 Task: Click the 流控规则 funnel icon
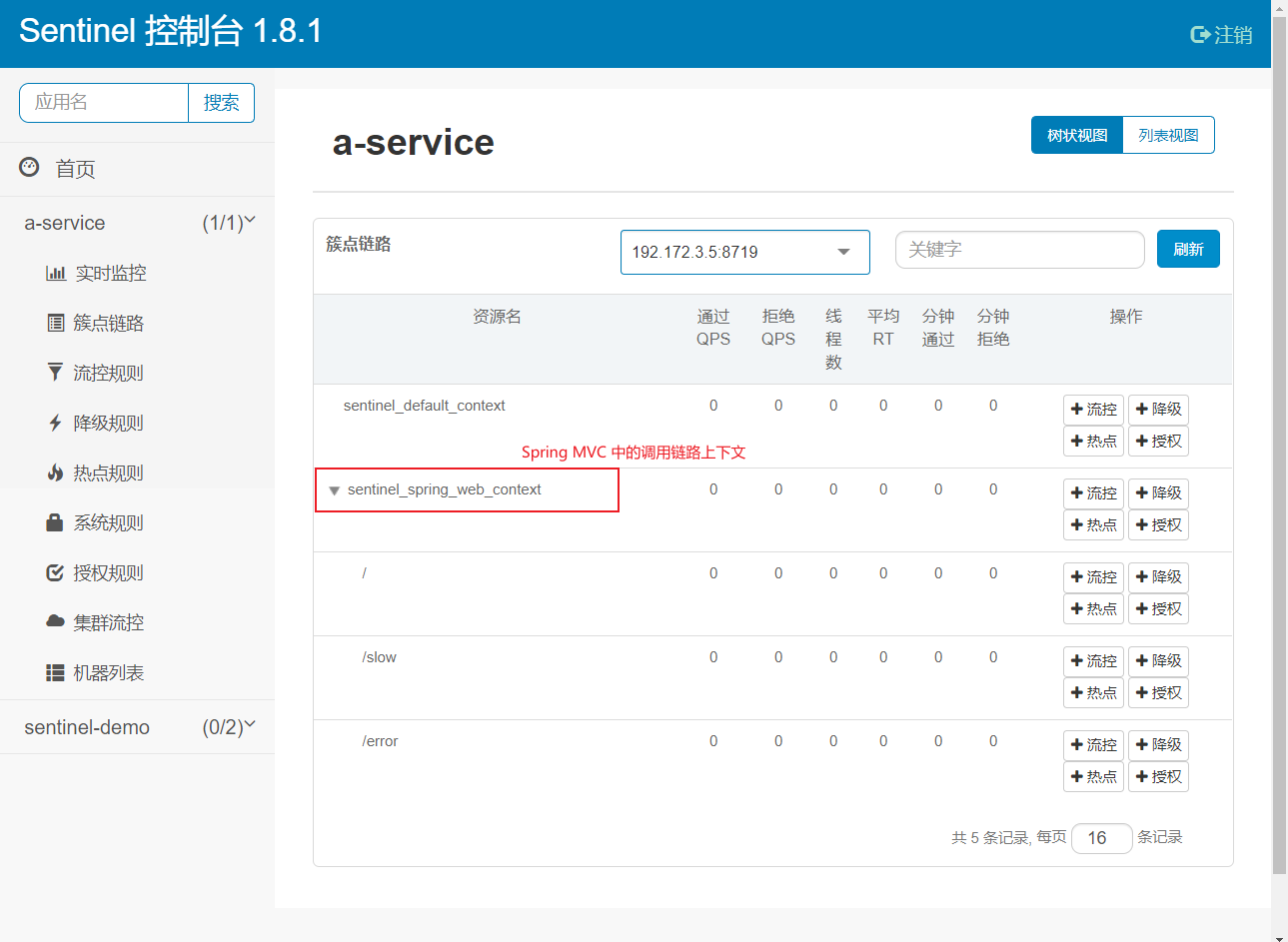pos(55,373)
